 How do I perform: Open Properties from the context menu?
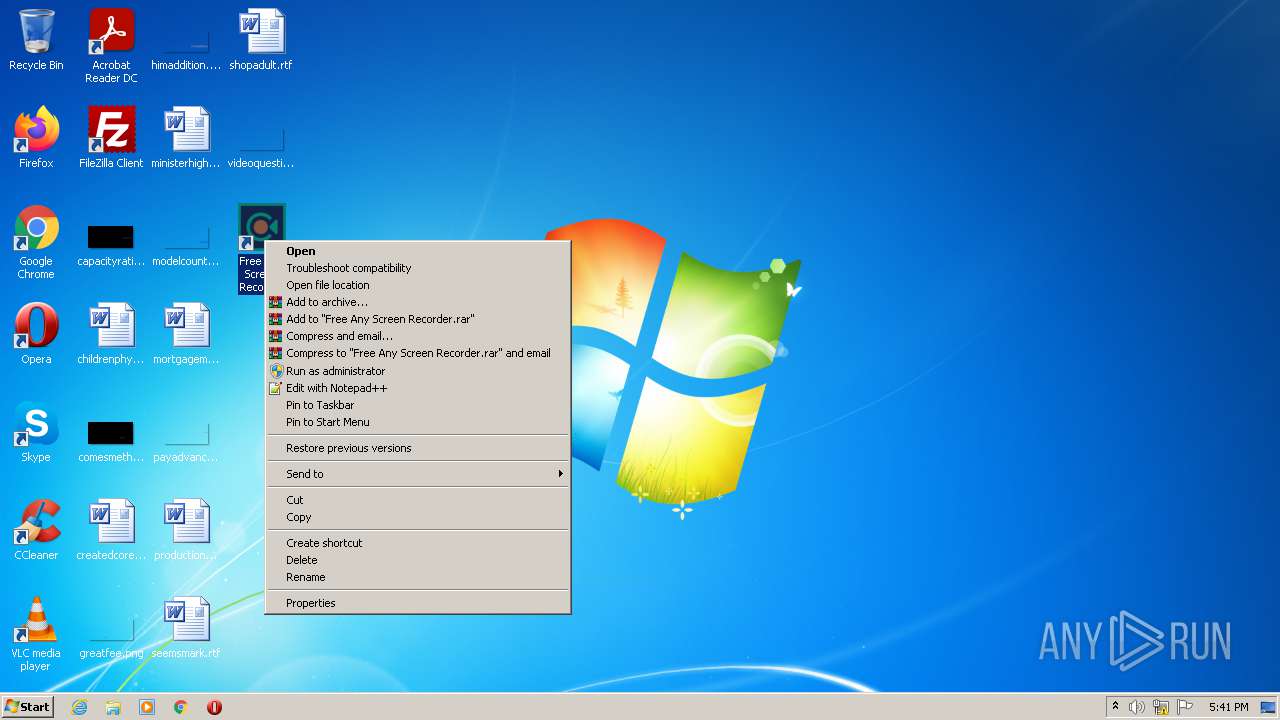pyautogui.click(x=418, y=603)
